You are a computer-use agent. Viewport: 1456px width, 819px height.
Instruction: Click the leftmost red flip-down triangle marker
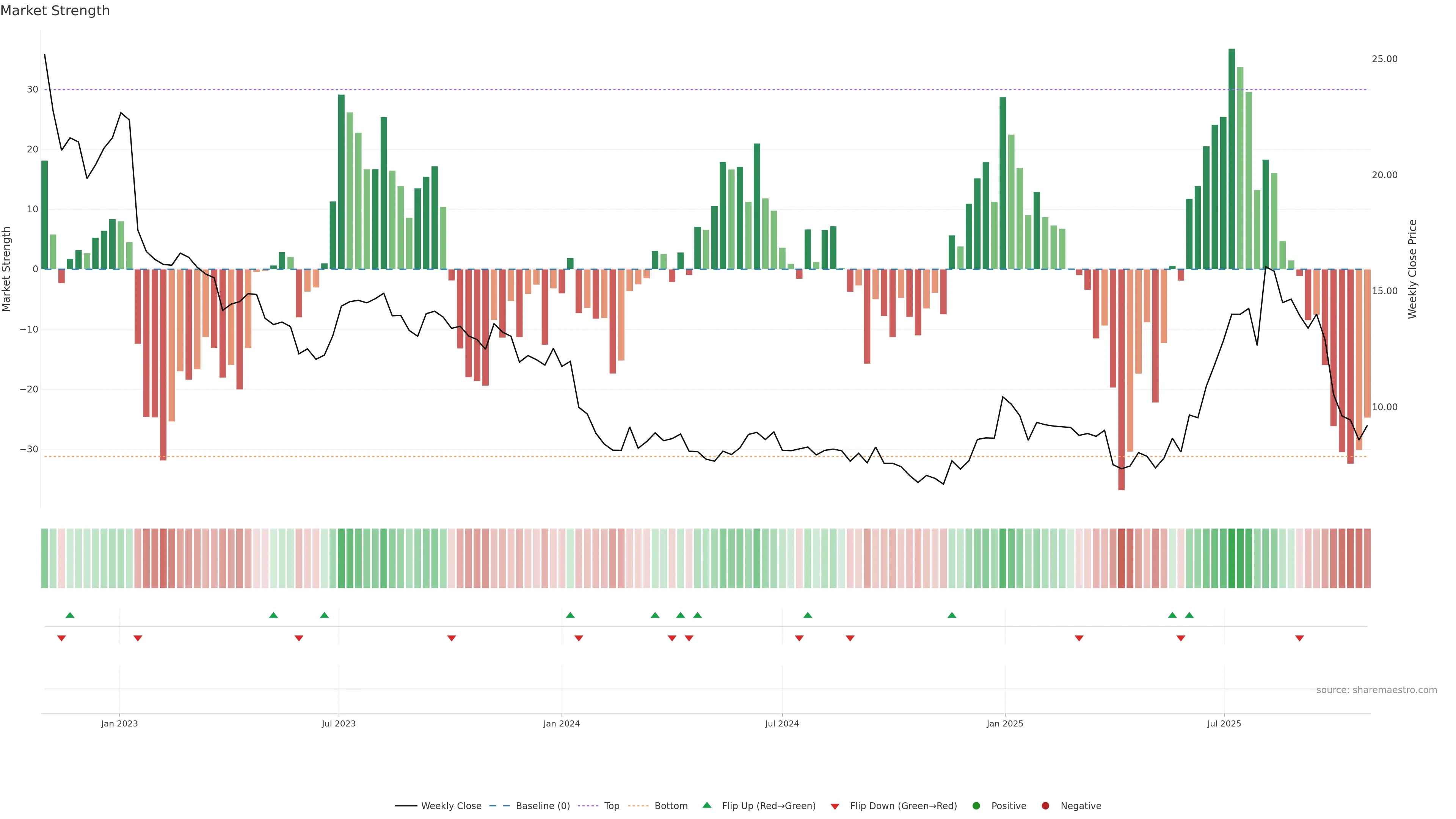[61, 638]
